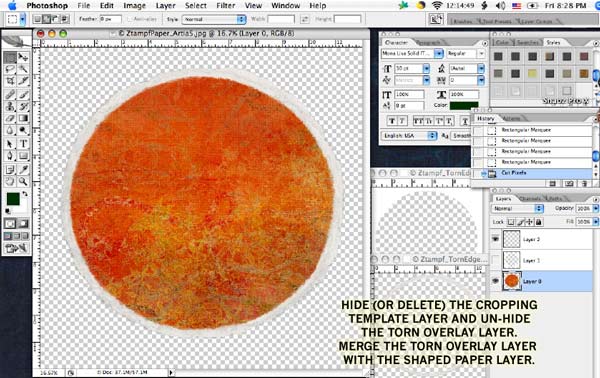
Task: Click the Feather input field
Action: pyautogui.click(x=110, y=19)
